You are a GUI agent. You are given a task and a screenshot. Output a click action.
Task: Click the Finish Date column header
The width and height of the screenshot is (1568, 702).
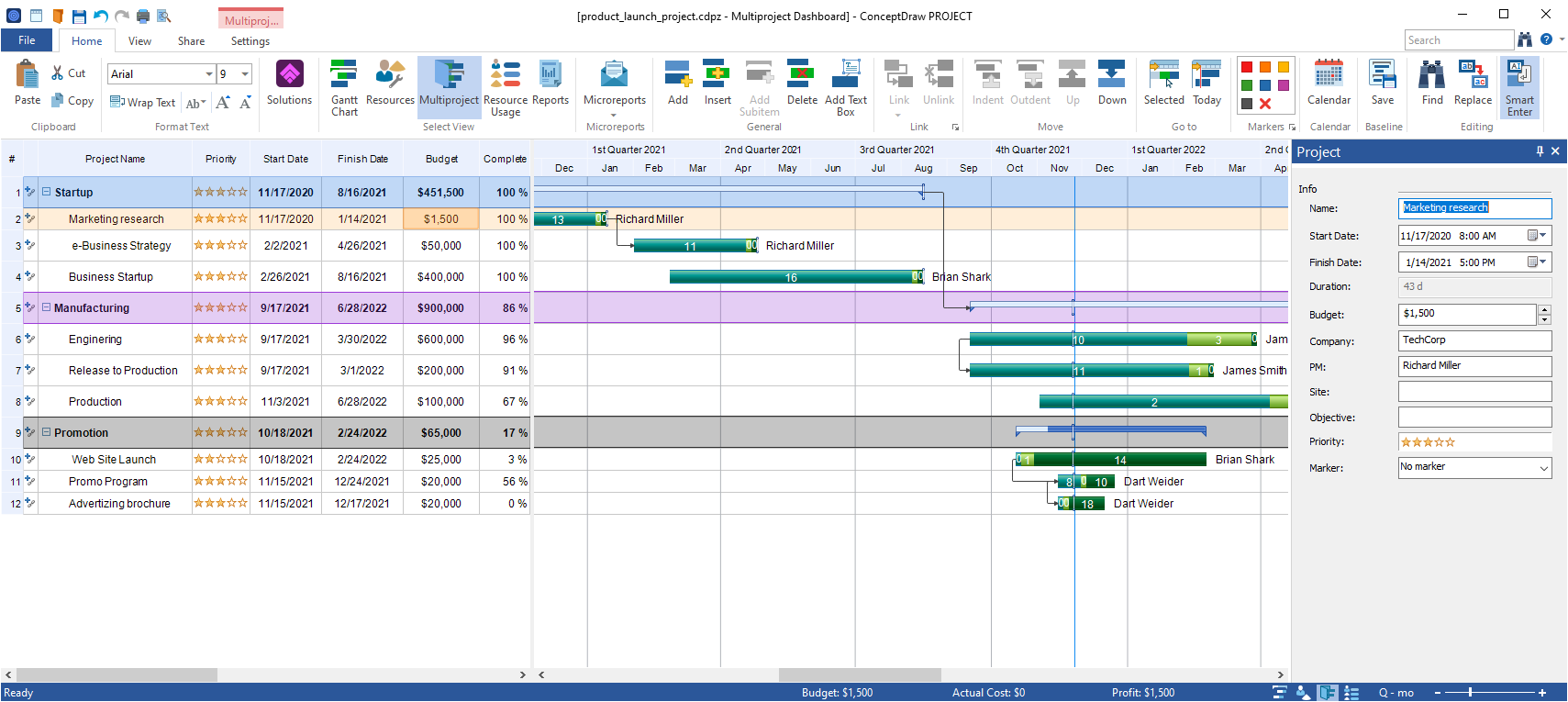tap(362, 159)
